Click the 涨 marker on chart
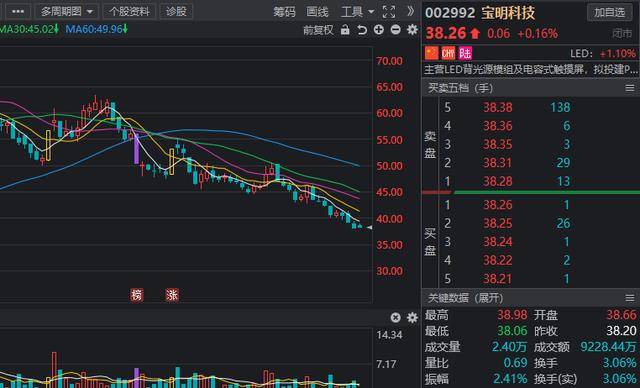The width and height of the screenshot is (640, 388). click(172, 295)
